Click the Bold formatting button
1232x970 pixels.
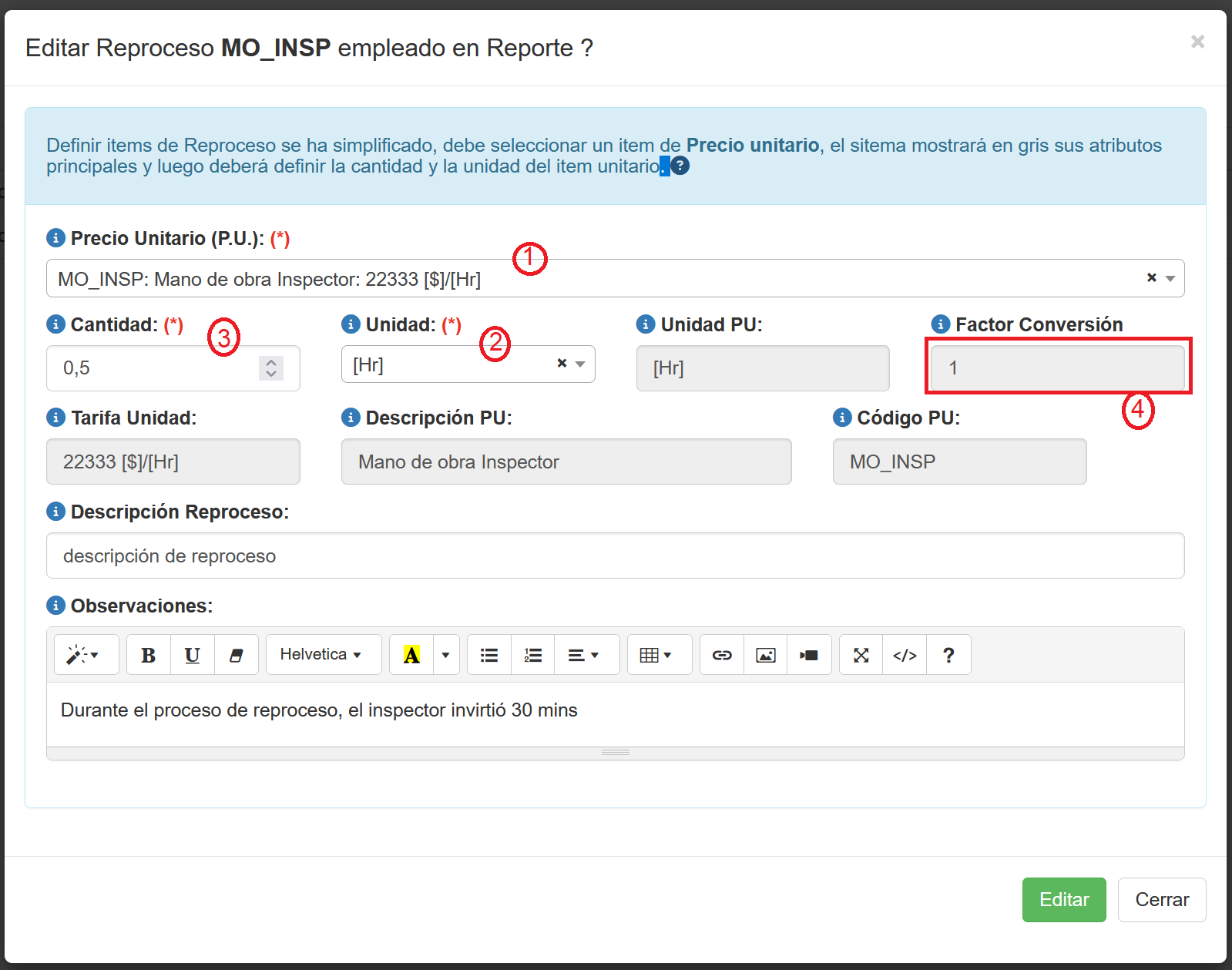click(149, 655)
